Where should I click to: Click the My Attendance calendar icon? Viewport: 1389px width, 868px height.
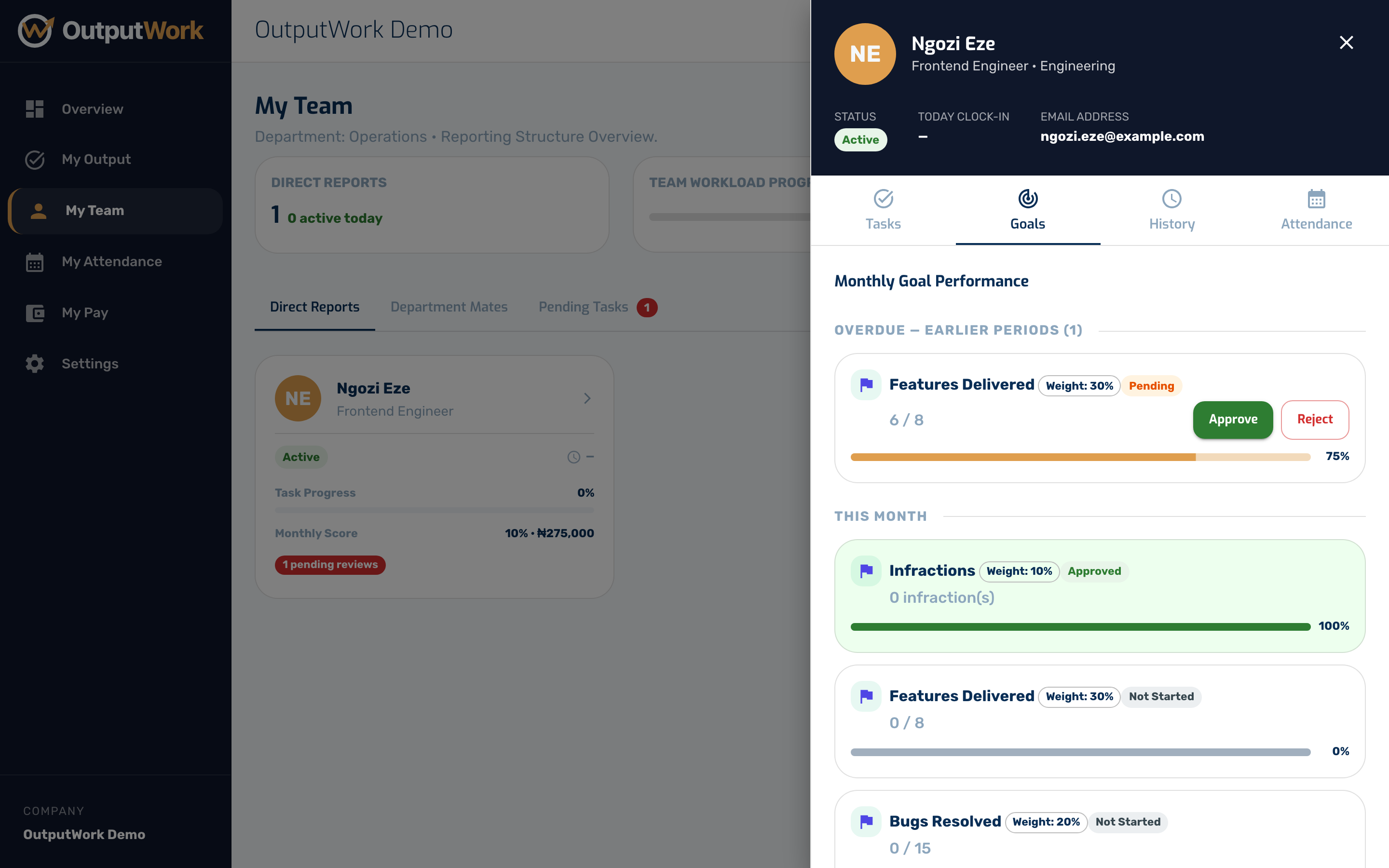coord(34,262)
